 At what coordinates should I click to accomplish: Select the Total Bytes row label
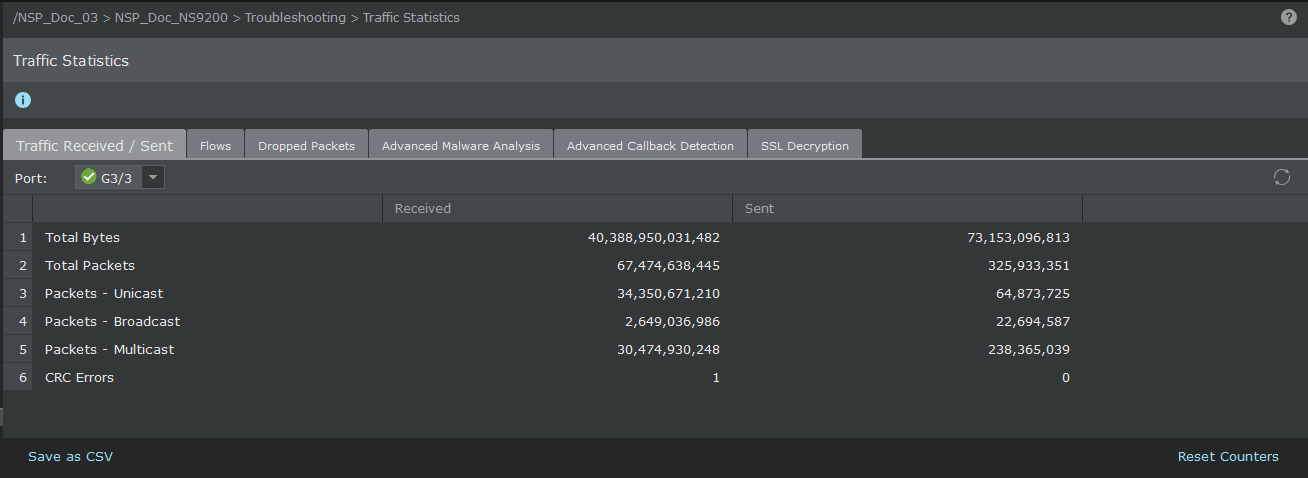click(x=82, y=238)
